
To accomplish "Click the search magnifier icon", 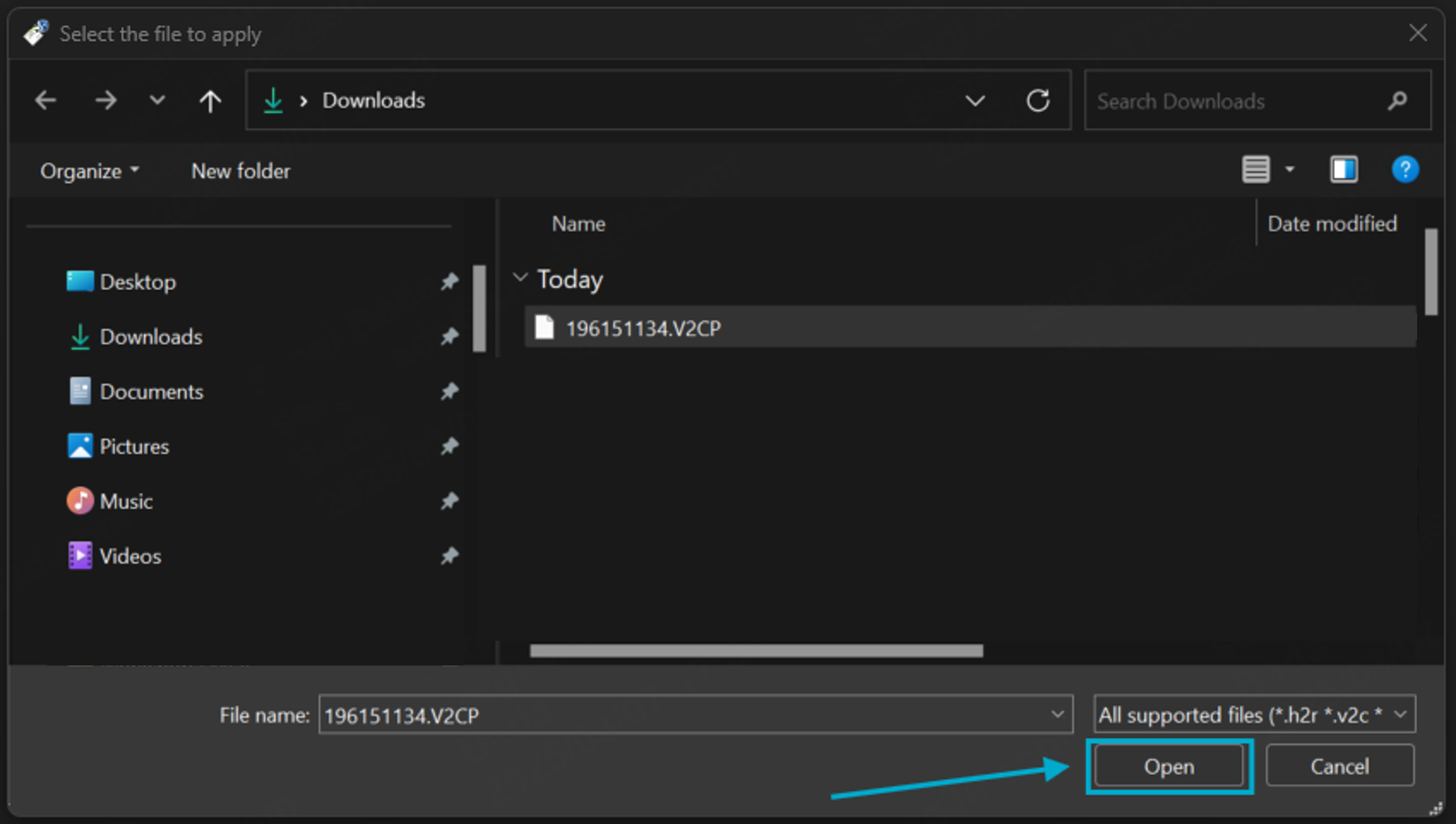I will pyautogui.click(x=1397, y=100).
